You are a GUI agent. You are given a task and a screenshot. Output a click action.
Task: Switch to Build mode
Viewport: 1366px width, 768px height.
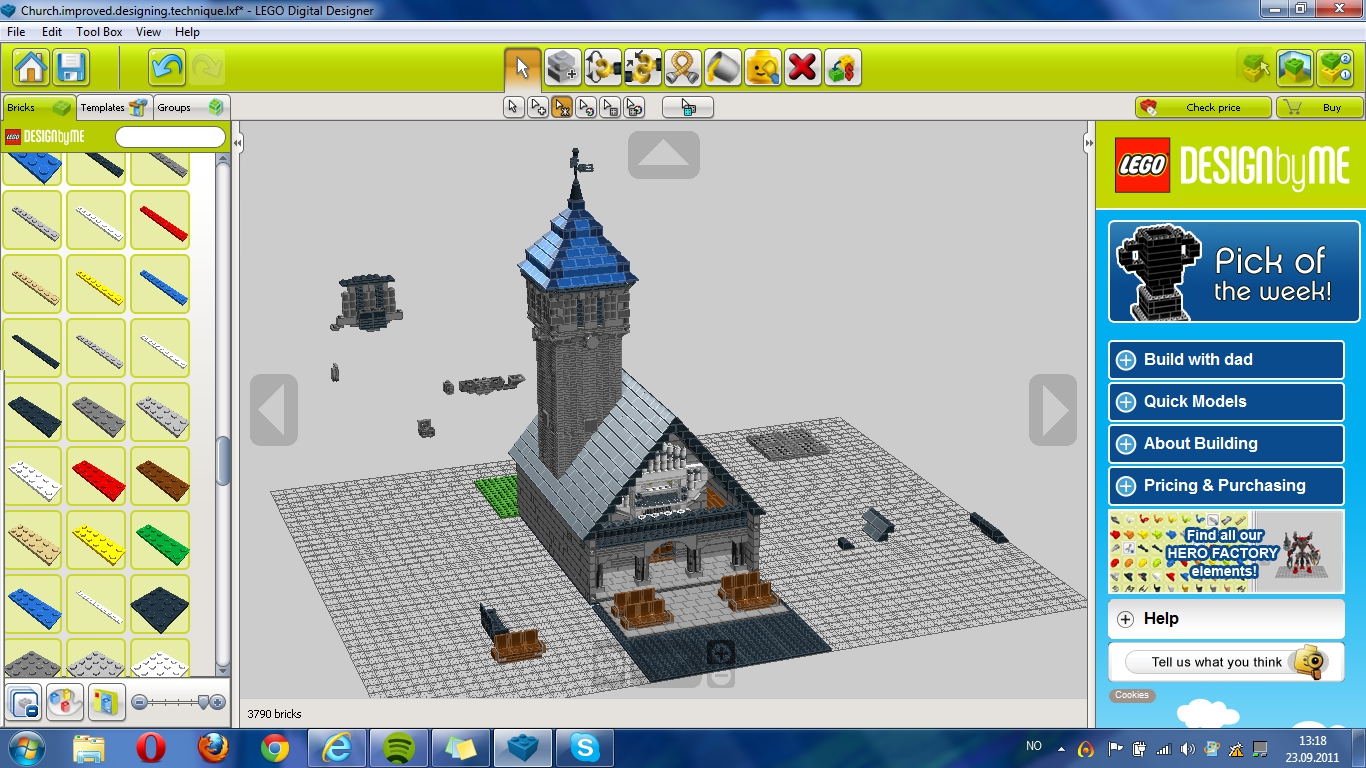point(1254,68)
